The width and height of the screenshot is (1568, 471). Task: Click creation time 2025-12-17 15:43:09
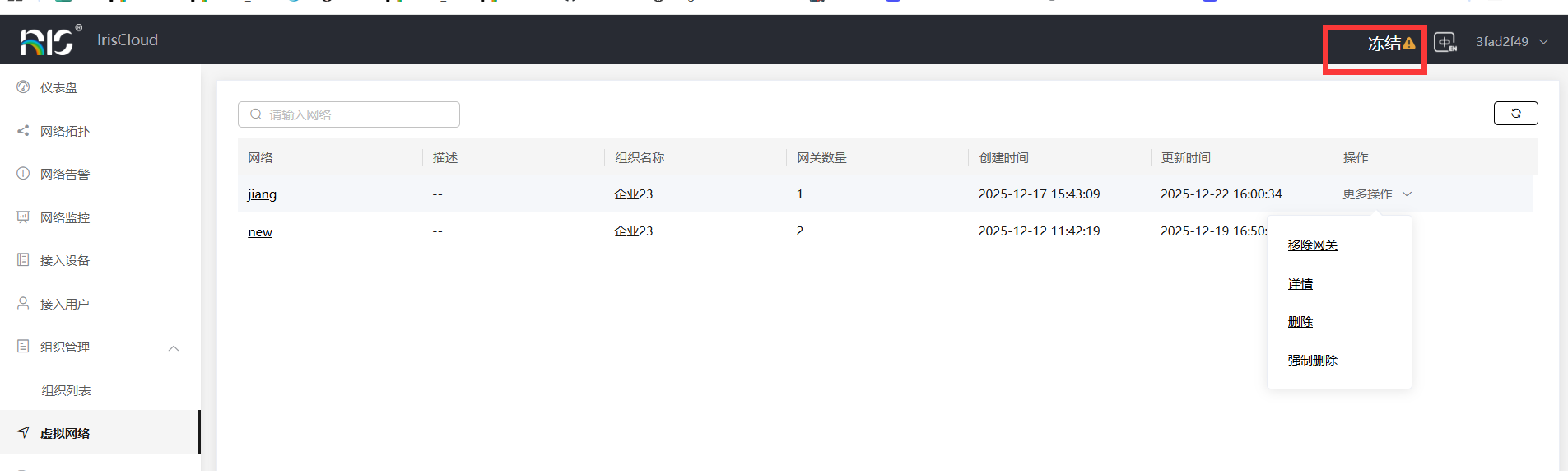pos(1039,194)
